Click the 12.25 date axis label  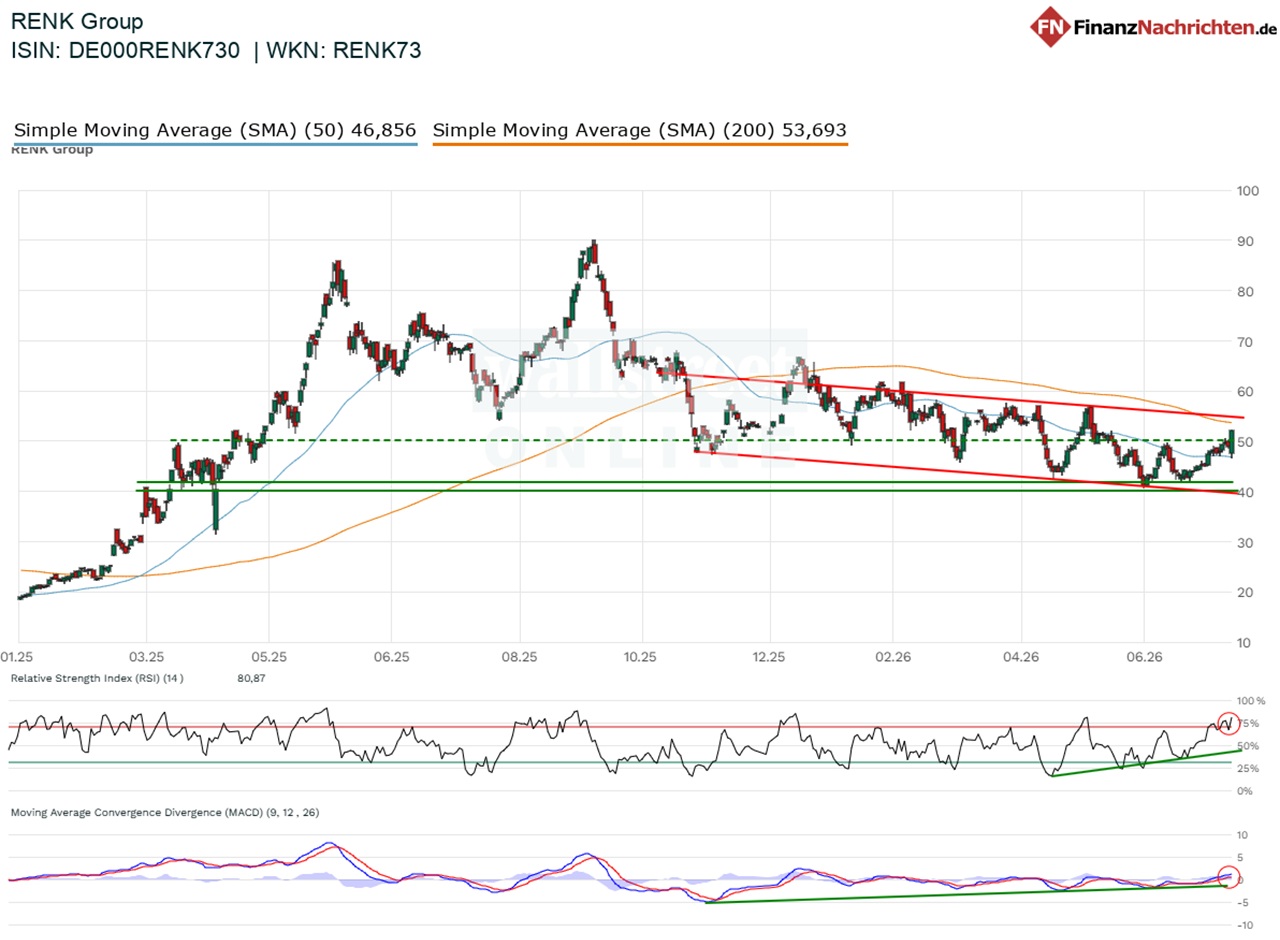click(768, 657)
